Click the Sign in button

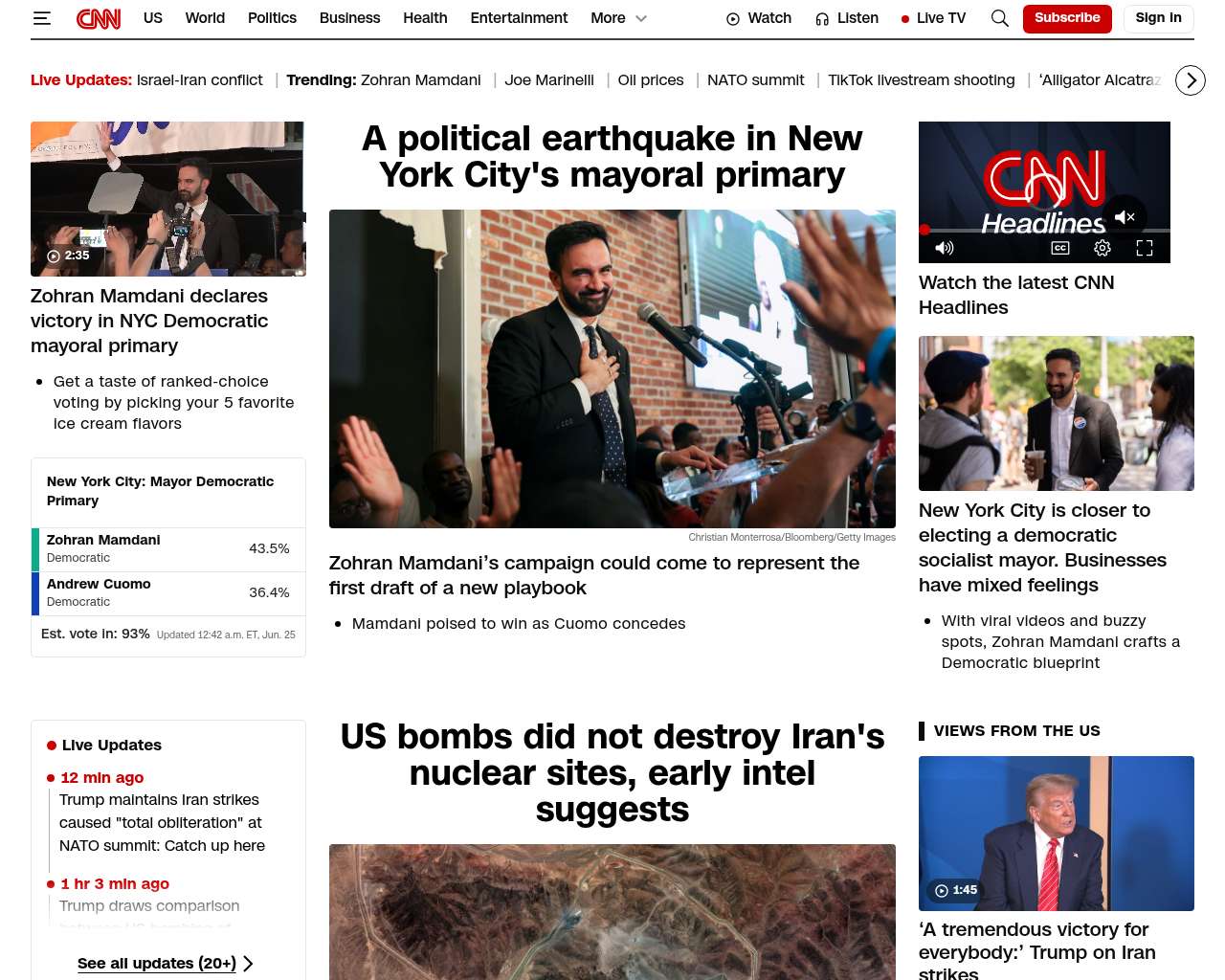(1158, 18)
